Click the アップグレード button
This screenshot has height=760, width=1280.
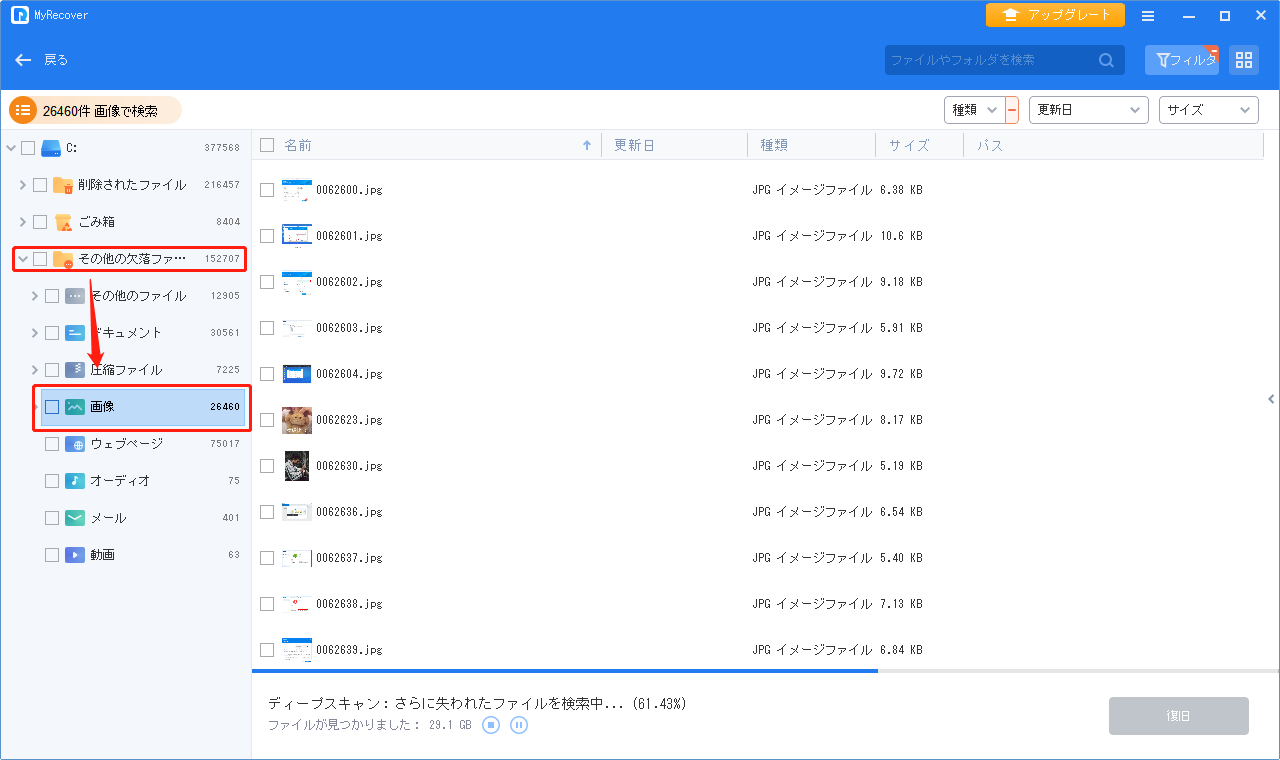tap(1055, 15)
